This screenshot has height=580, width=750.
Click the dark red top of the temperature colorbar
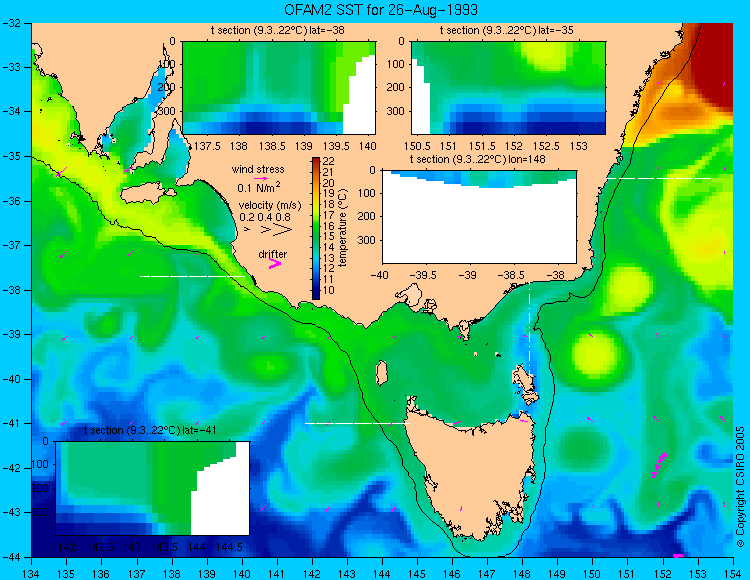(x=316, y=161)
